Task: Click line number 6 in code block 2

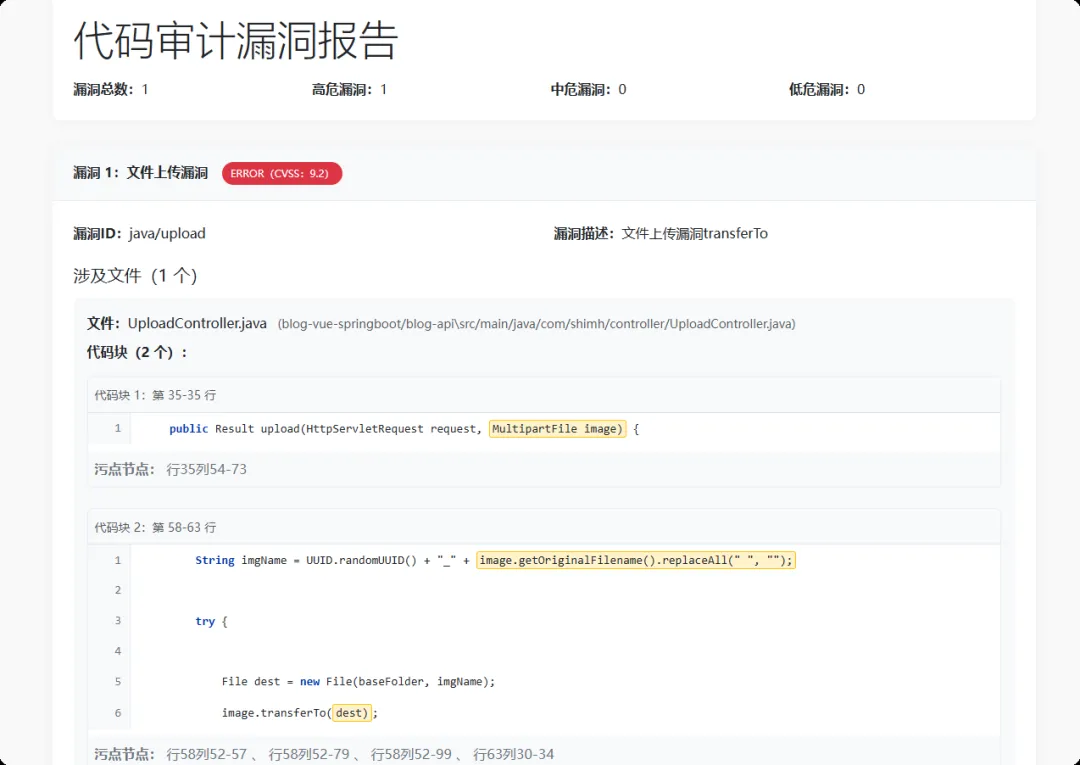Action: coord(118,713)
